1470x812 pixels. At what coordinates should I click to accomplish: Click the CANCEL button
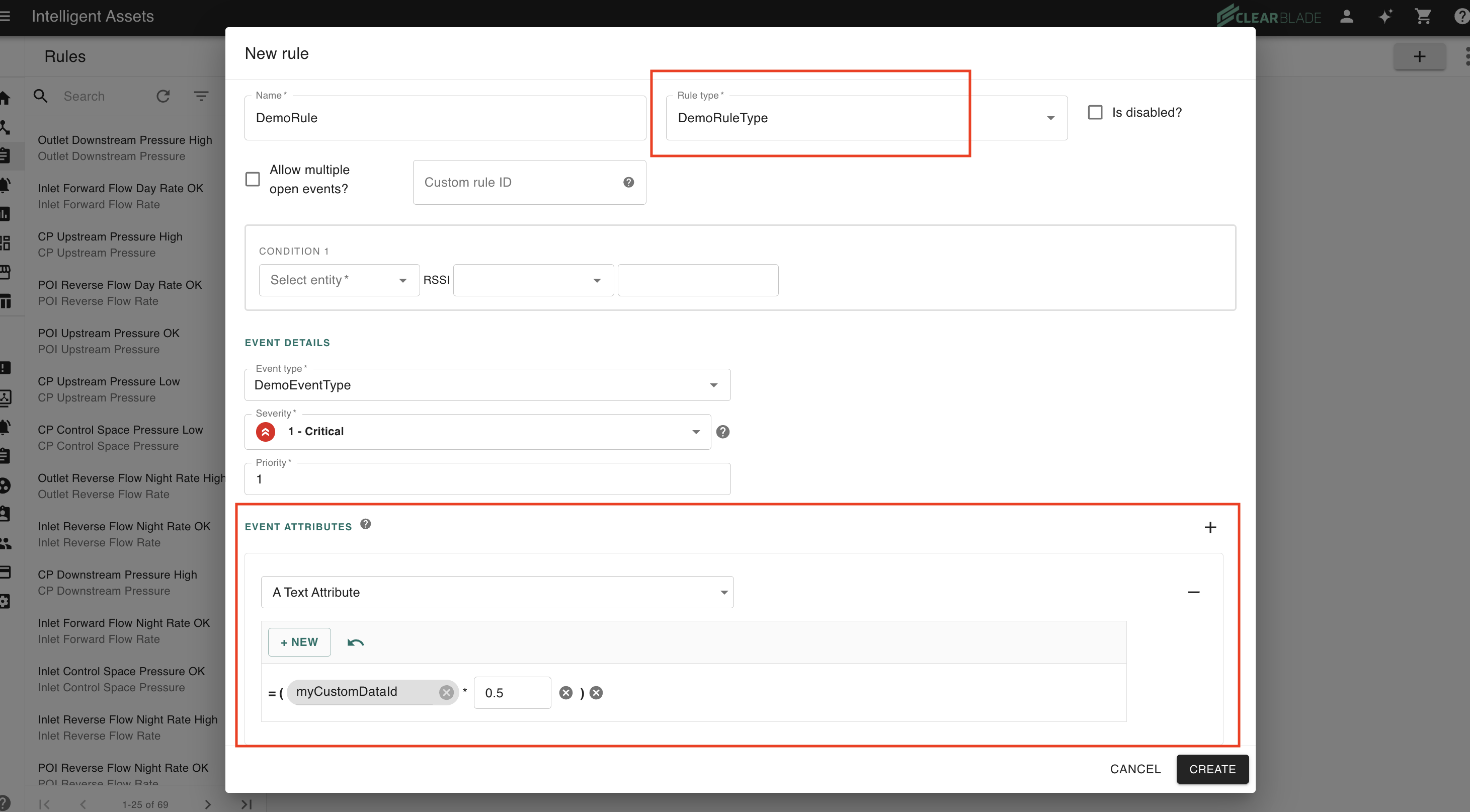[x=1135, y=769]
